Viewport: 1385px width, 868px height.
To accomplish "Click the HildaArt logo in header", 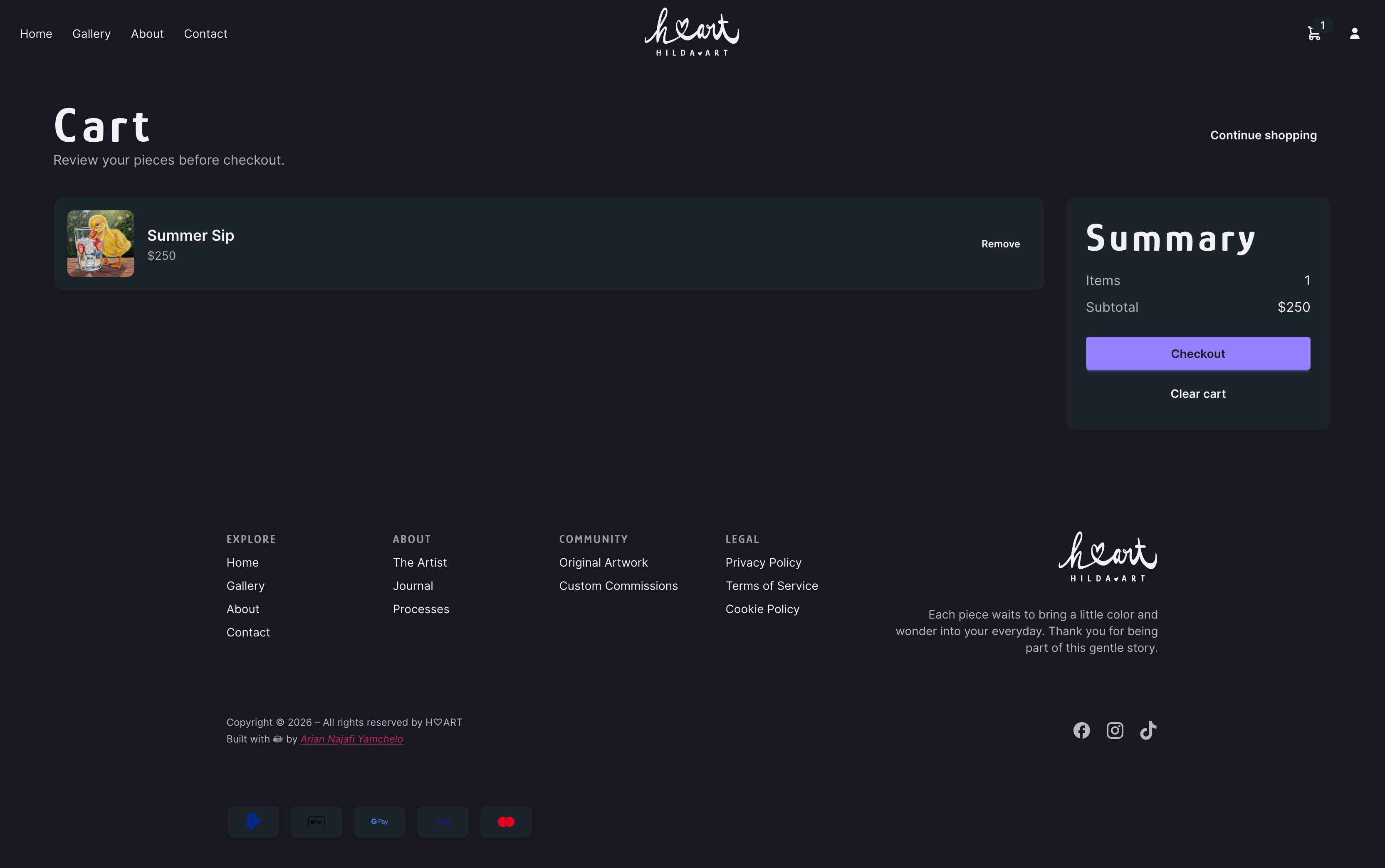I will [692, 32].
